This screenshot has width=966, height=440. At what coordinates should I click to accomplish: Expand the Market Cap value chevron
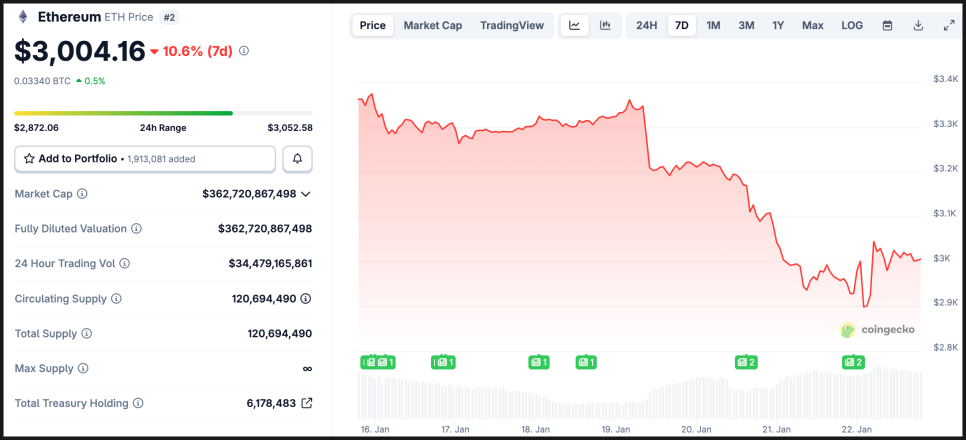[306, 194]
